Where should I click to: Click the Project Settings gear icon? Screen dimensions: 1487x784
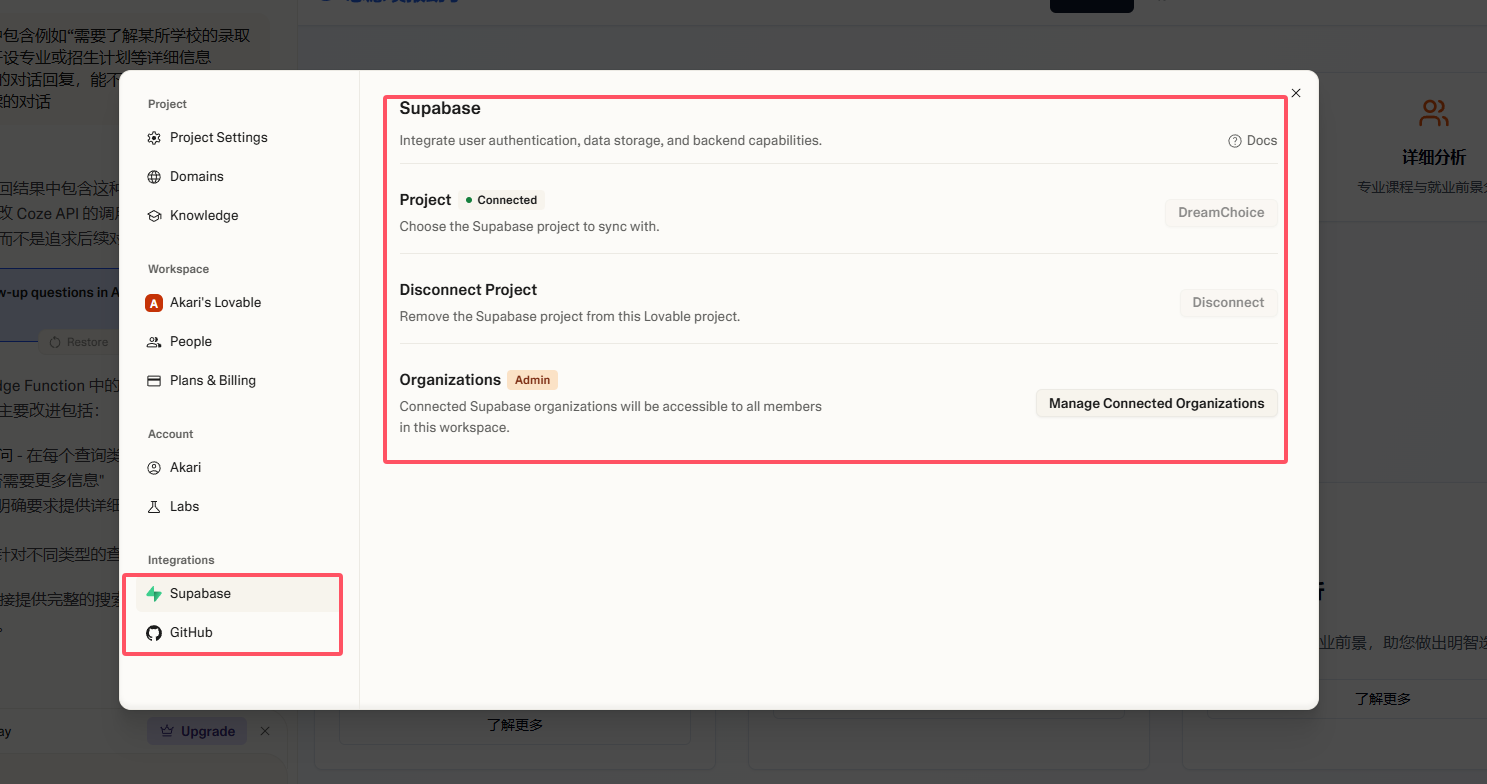(x=154, y=138)
